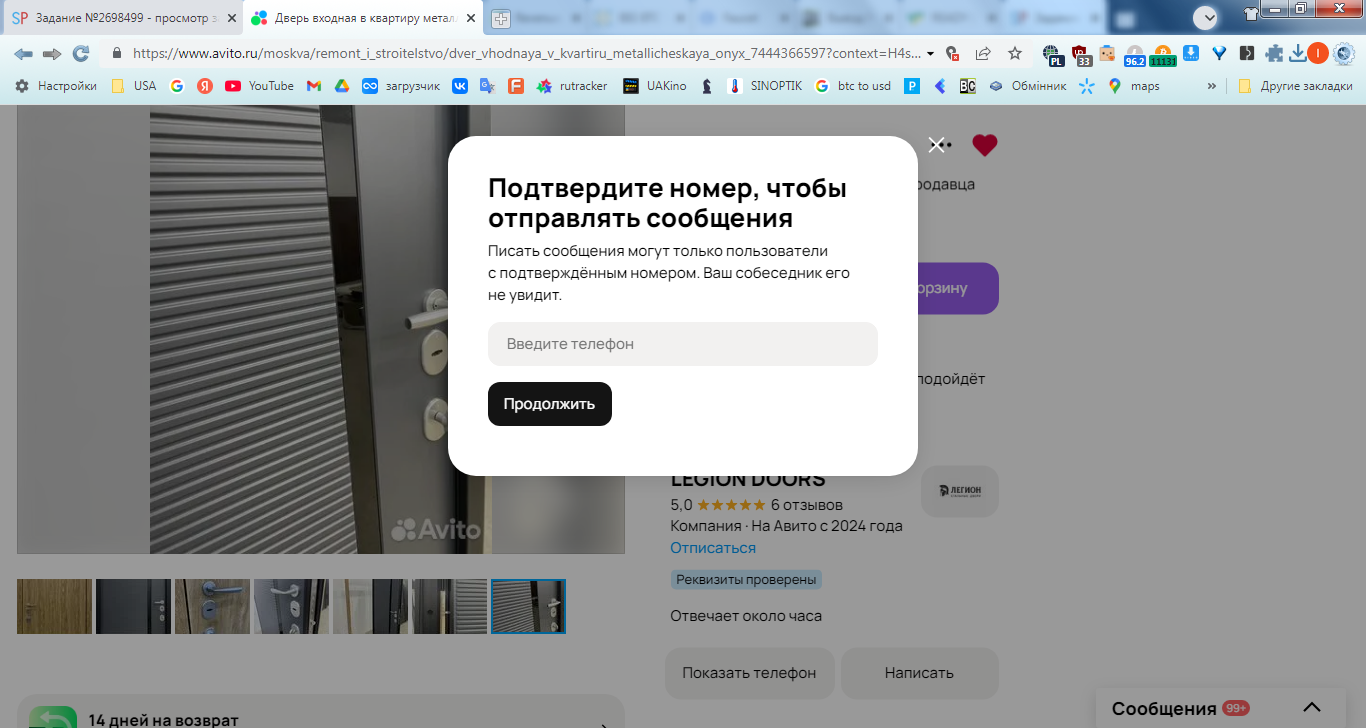Close the 'Задание №2698499' tab
This screenshot has width=1366, height=728.
(232, 18)
